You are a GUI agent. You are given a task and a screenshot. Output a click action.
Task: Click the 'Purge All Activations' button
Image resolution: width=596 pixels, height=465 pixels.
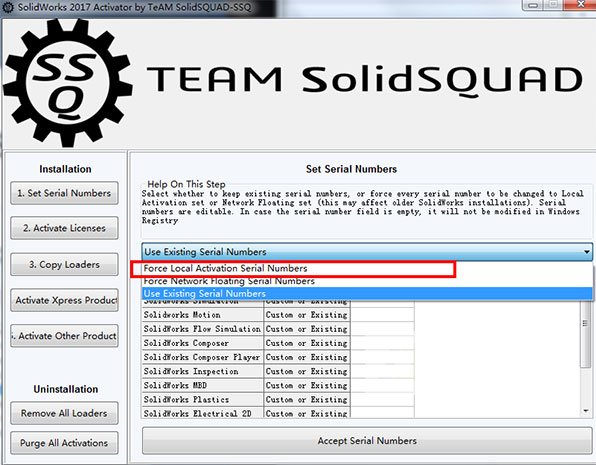tap(64, 443)
